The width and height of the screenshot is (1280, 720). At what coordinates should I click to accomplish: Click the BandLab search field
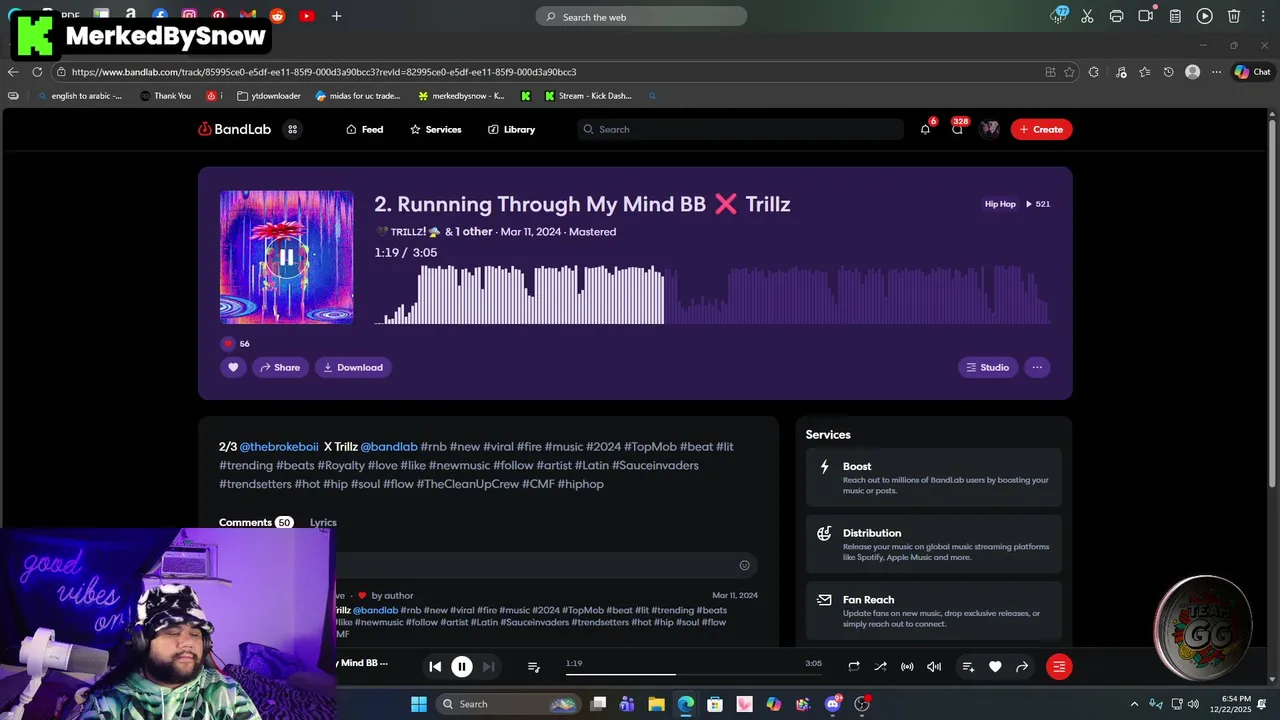coord(740,129)
